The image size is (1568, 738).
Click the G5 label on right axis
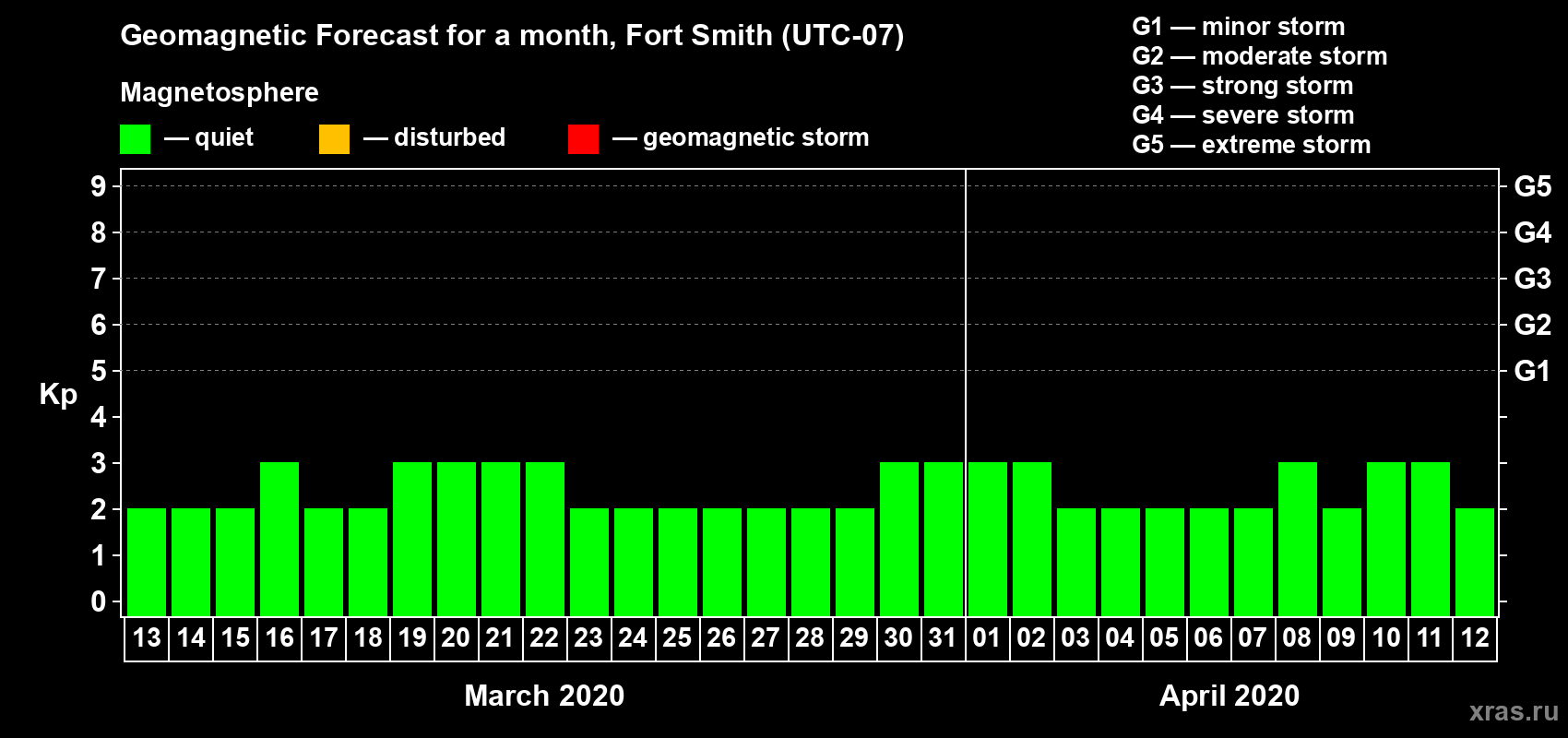1533,186
